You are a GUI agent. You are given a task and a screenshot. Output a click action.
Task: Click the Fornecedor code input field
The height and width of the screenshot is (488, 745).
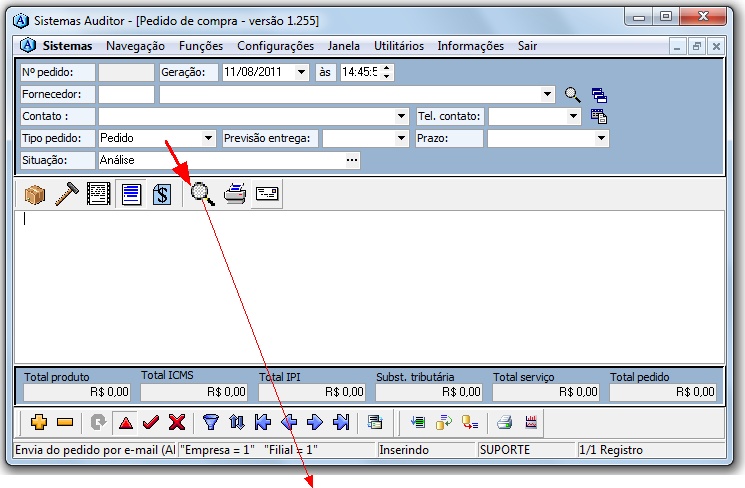tap(126, 94)
